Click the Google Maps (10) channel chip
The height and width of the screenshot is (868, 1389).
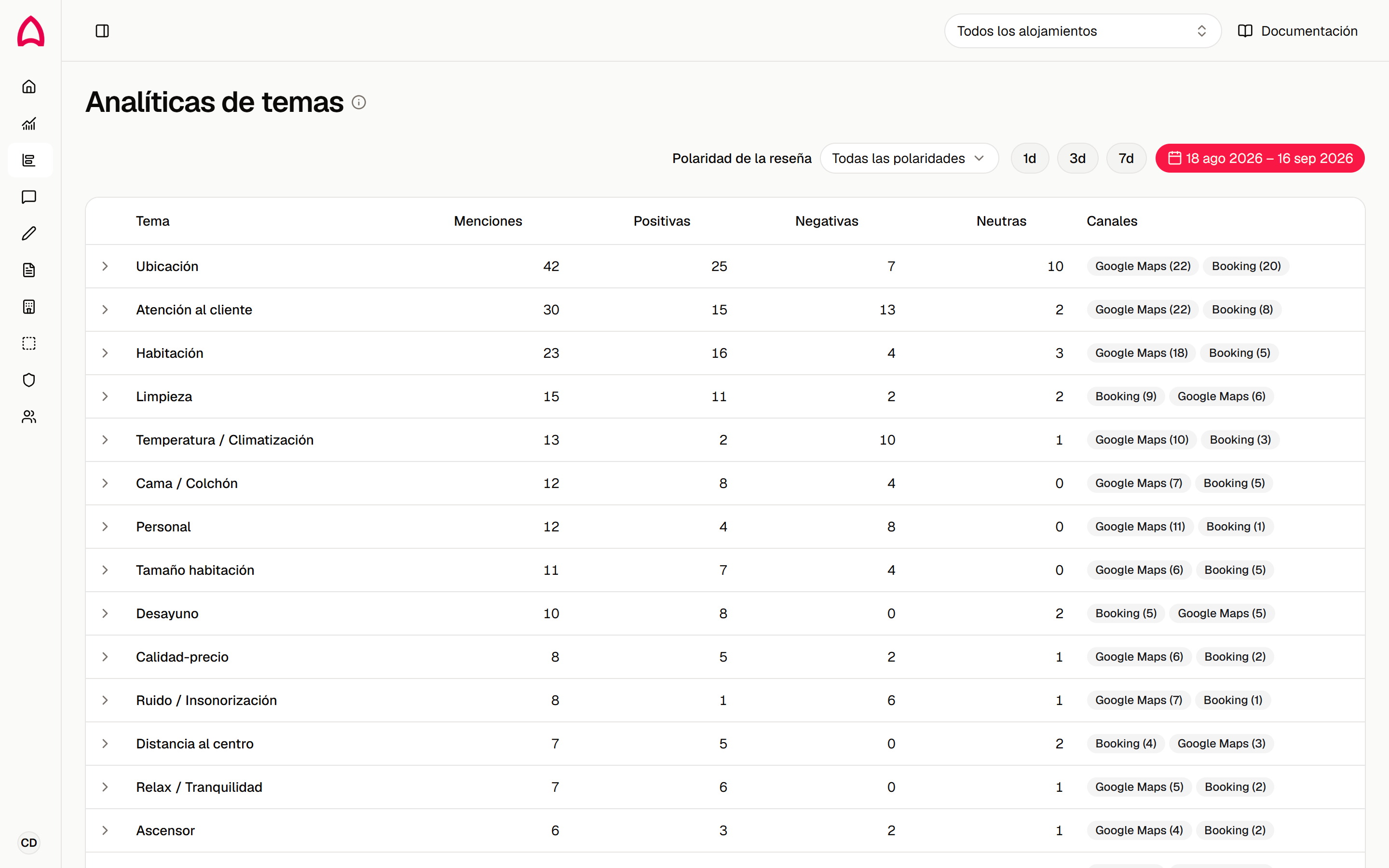(x=1142, y=440)
